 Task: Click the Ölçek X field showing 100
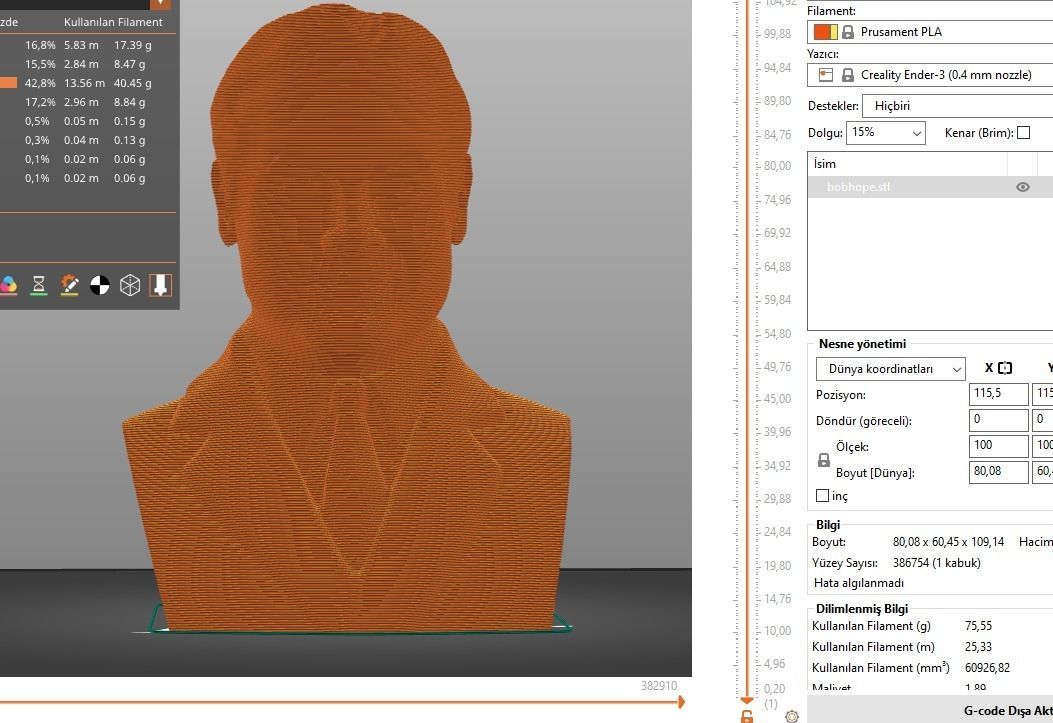pos(998,446)
